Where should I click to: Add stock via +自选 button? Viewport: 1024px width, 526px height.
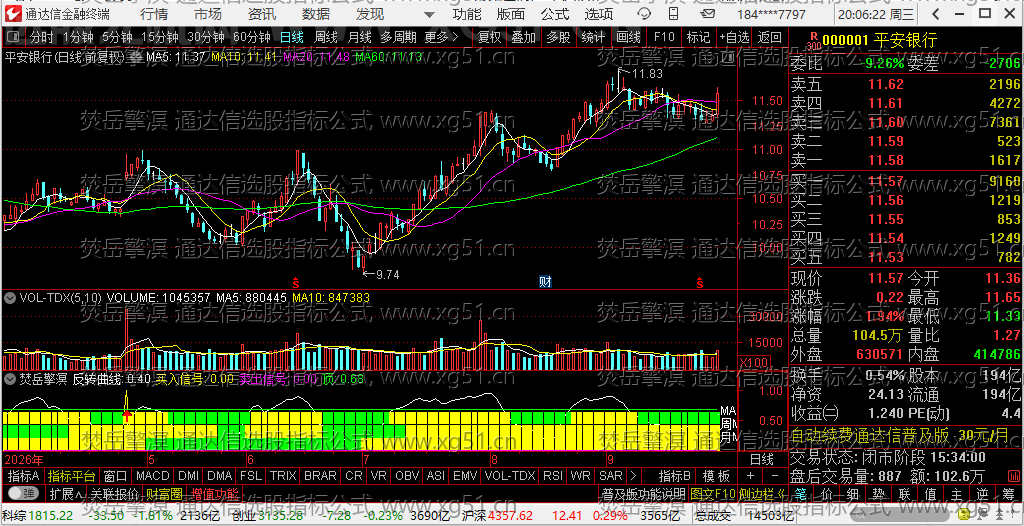(734, 37)
